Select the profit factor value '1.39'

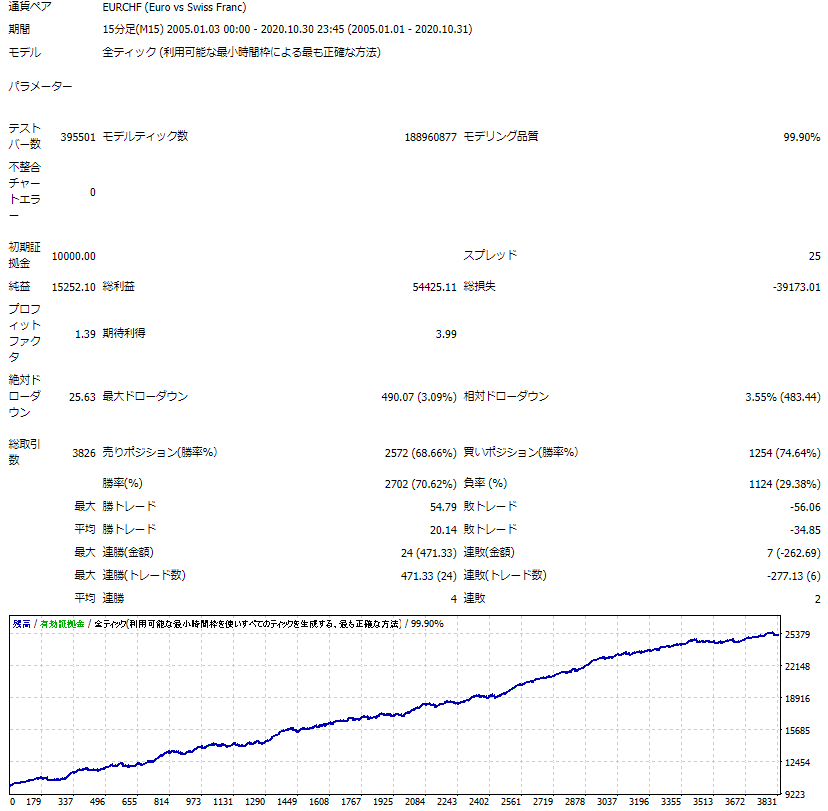tap(85, 334)
